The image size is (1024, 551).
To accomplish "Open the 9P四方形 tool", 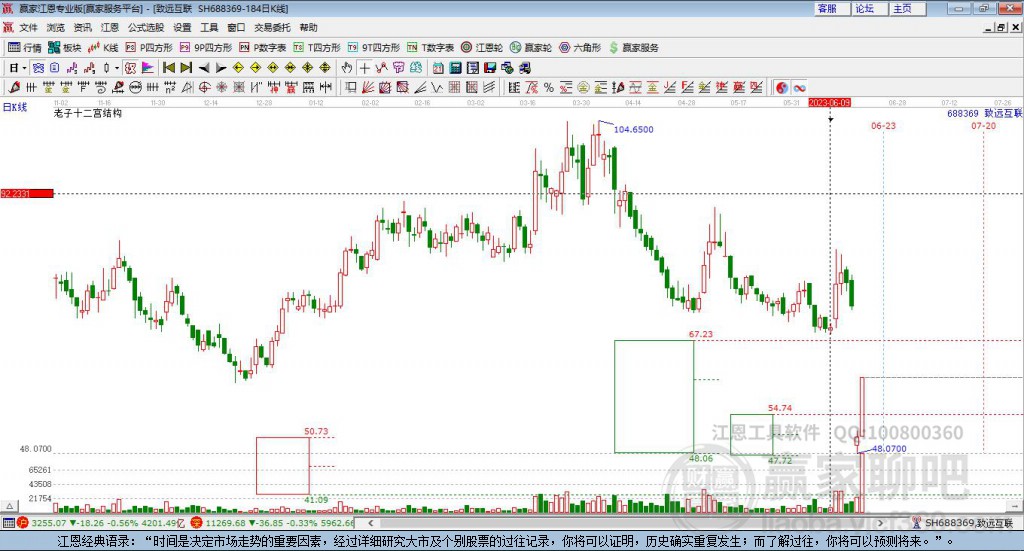I will 206,48.
